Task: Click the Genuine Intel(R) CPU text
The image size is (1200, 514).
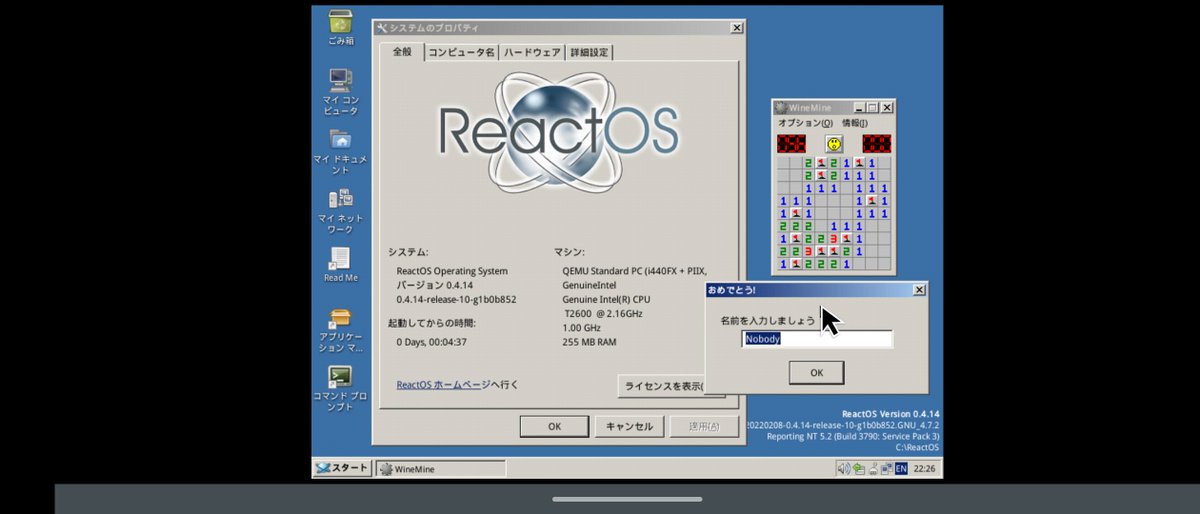Action: [607, 299]
